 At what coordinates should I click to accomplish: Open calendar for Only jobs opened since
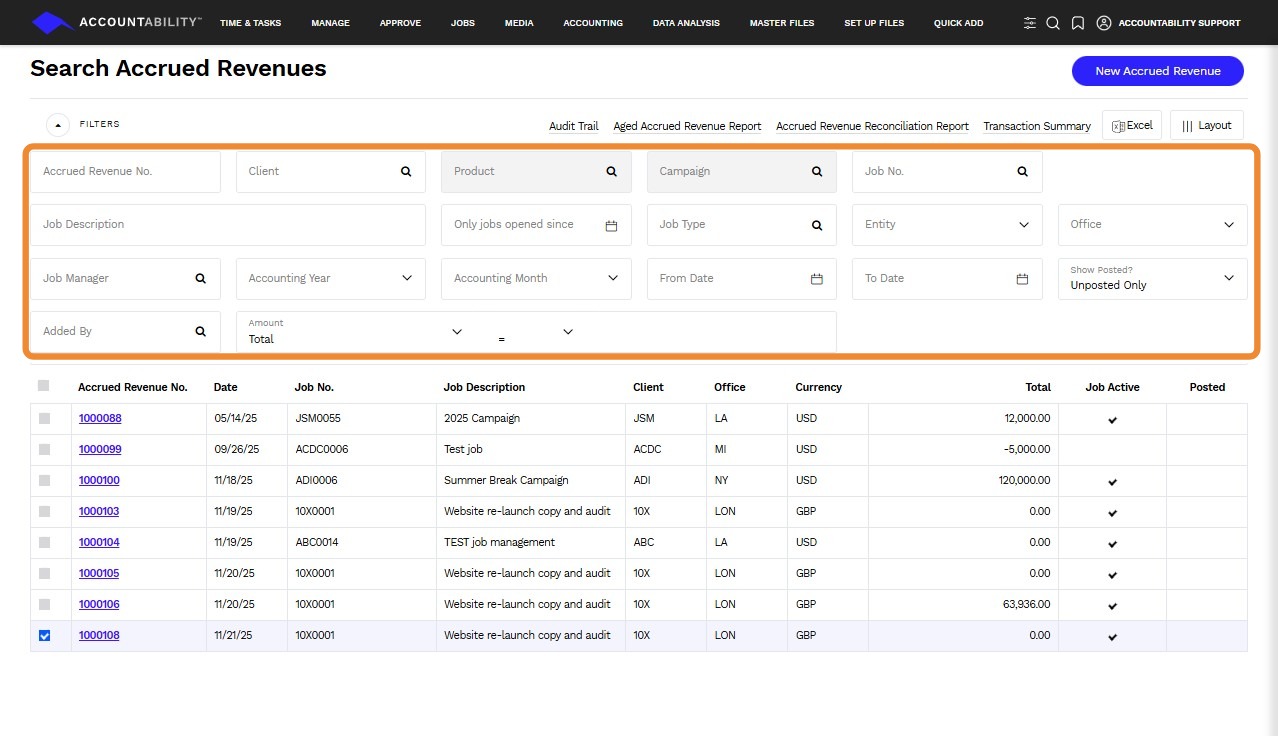point(612,225)
